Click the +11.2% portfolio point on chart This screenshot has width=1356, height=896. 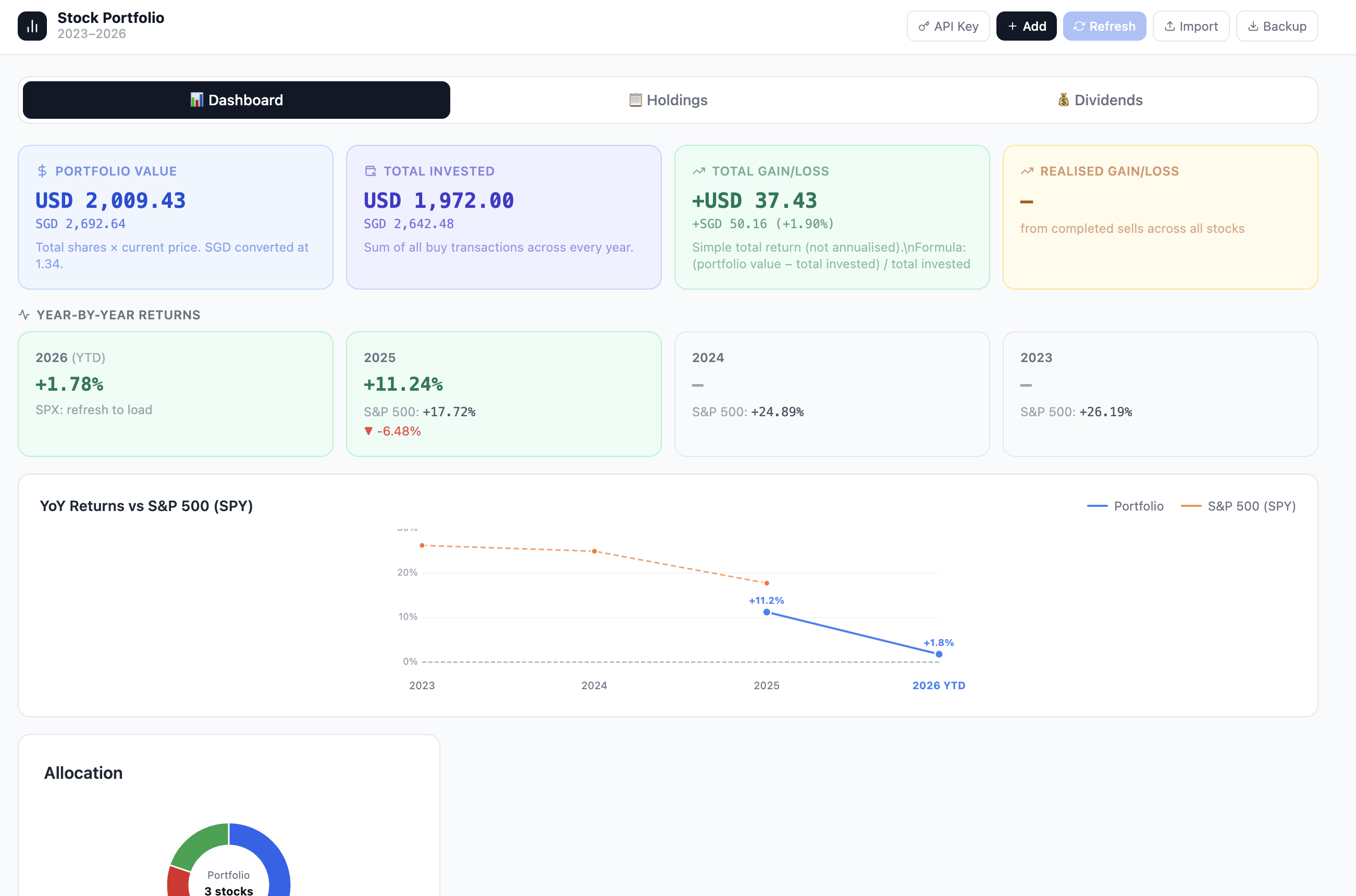point(767,612)
